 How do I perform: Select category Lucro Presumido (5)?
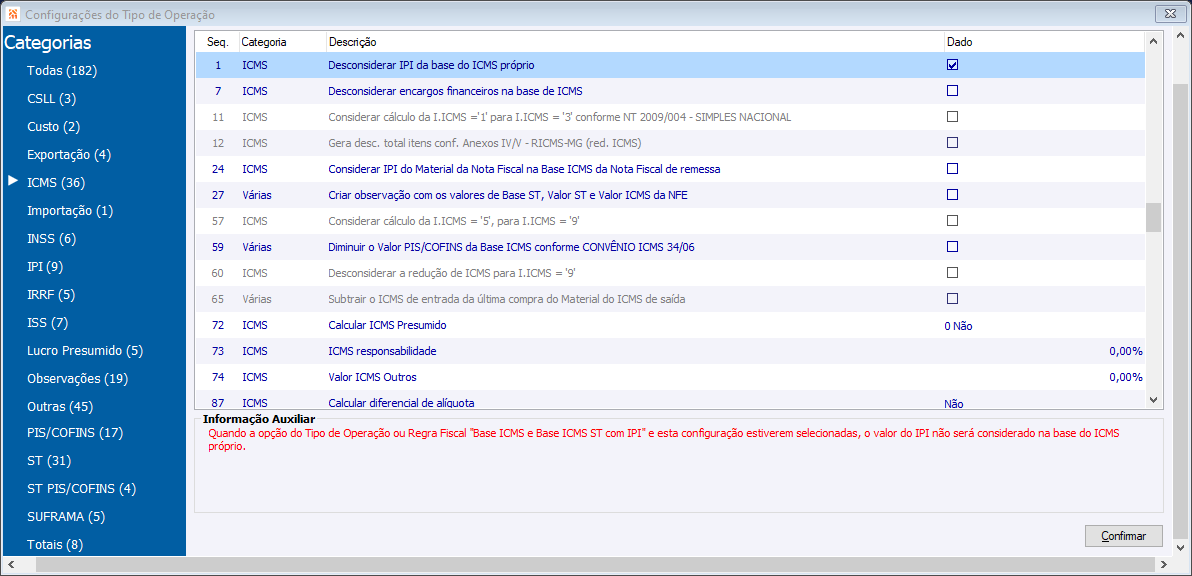(84, 350)
